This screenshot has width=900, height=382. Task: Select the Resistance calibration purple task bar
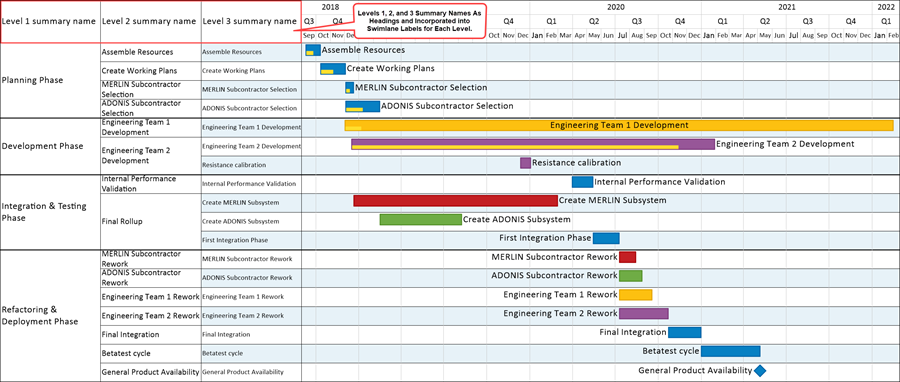[525, 163]
